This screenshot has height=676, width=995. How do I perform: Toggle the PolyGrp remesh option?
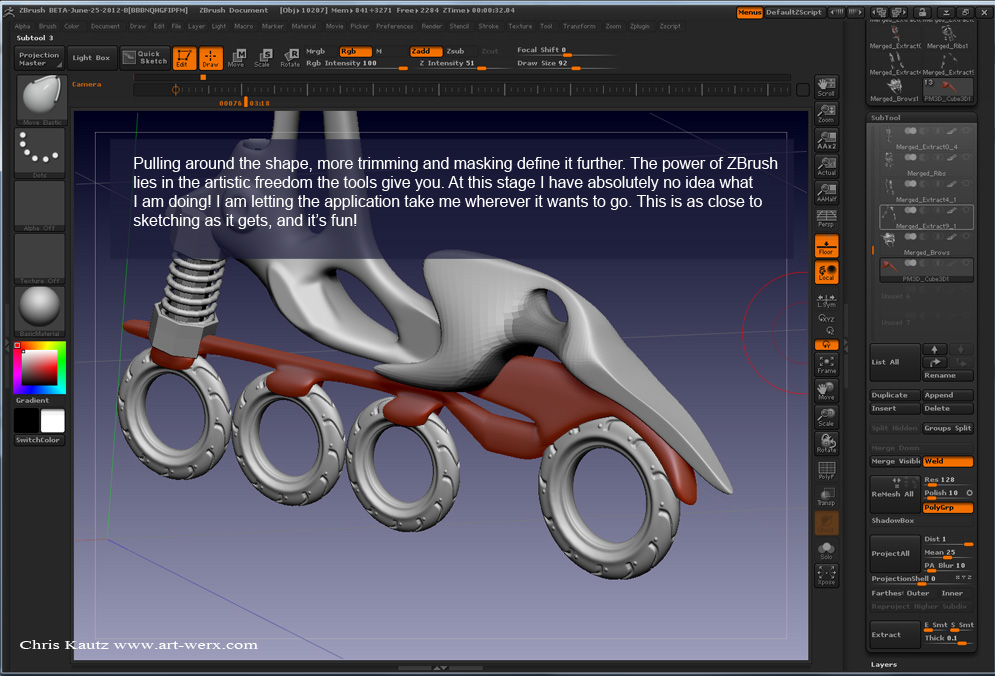[947, 508]
